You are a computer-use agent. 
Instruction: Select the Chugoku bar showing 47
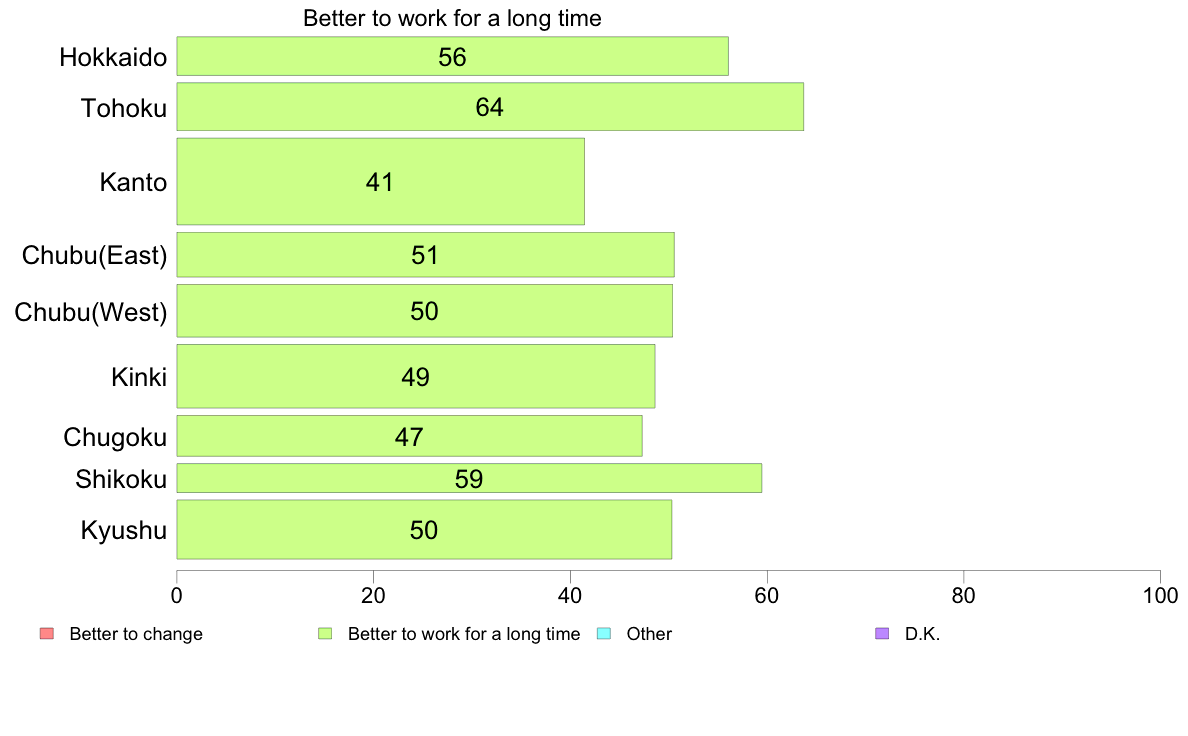click(409, 436)
